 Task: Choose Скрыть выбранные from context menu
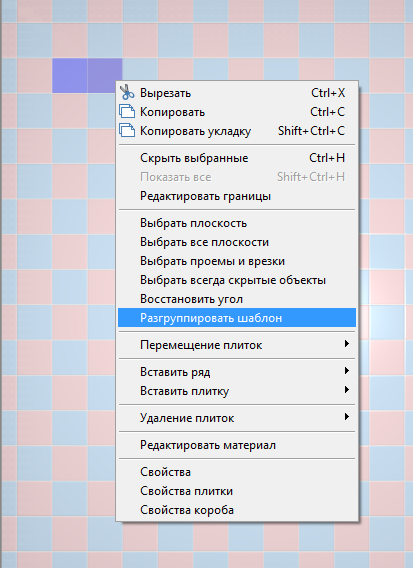[x=237, y=158]
